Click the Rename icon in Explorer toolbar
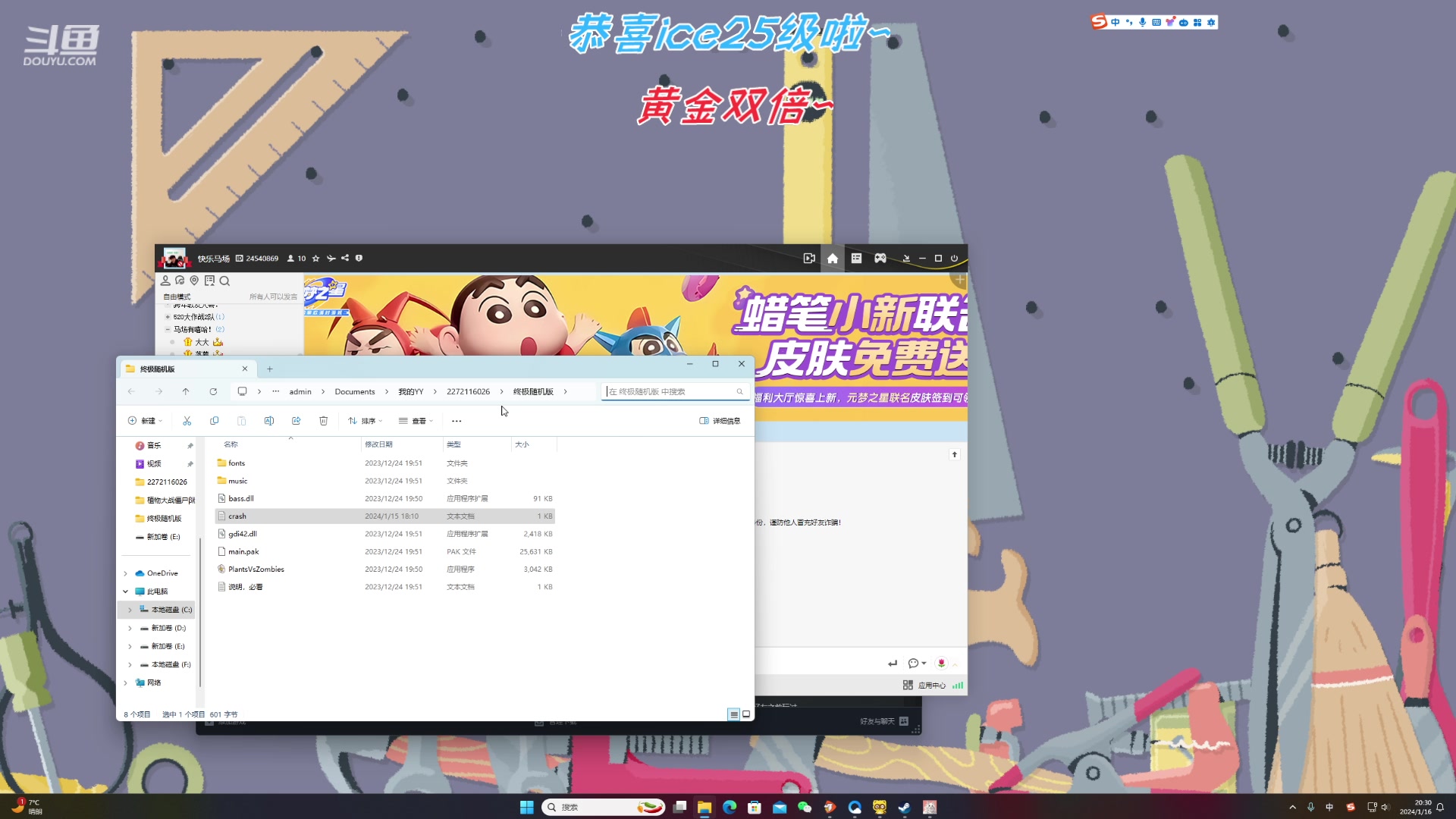 268,421
